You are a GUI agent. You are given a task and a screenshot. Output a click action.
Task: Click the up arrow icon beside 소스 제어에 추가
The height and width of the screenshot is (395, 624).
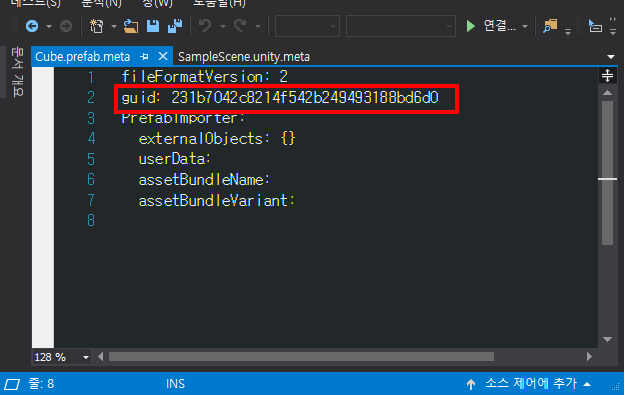[x=471, y=384]
